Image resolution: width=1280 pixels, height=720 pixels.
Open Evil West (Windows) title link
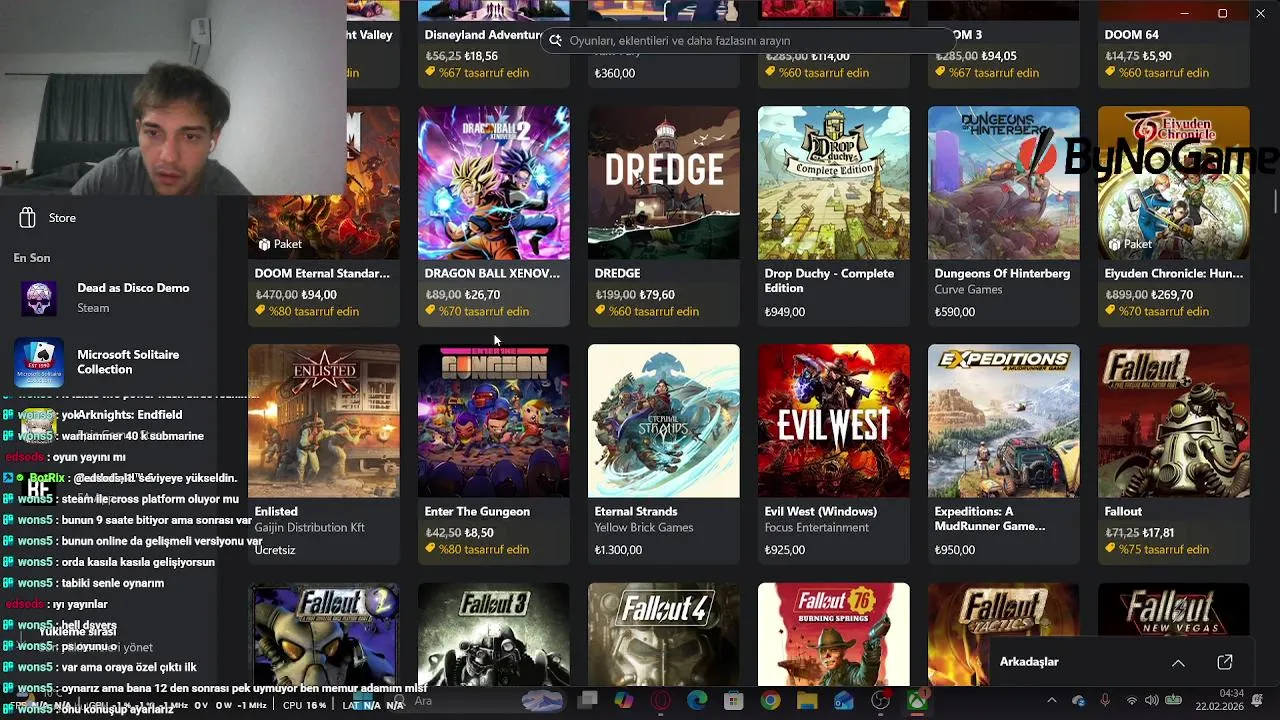pos(820,511)
